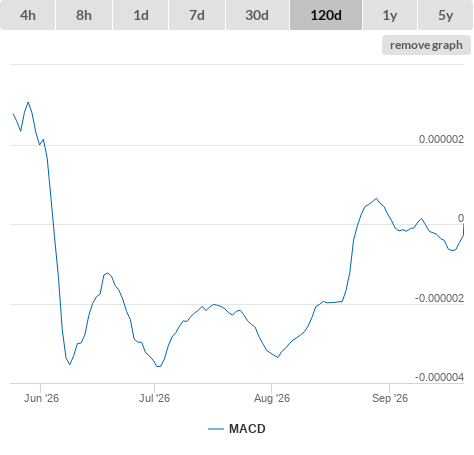Click the zero line y-axis label
Screen dimensions: 474x455
461,218
